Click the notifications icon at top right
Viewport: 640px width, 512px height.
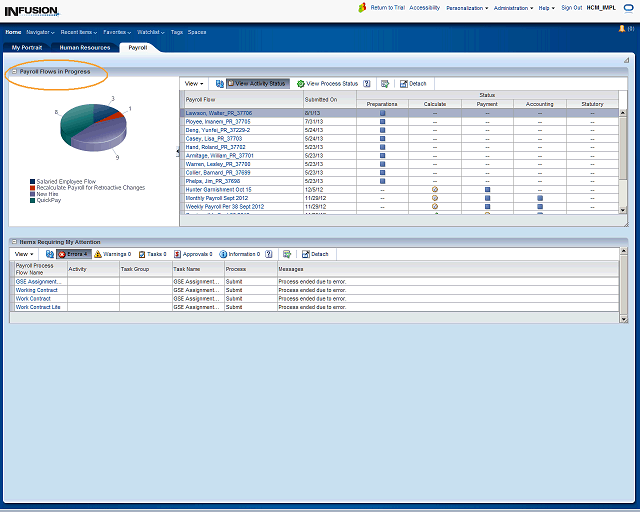pos(621,28)
